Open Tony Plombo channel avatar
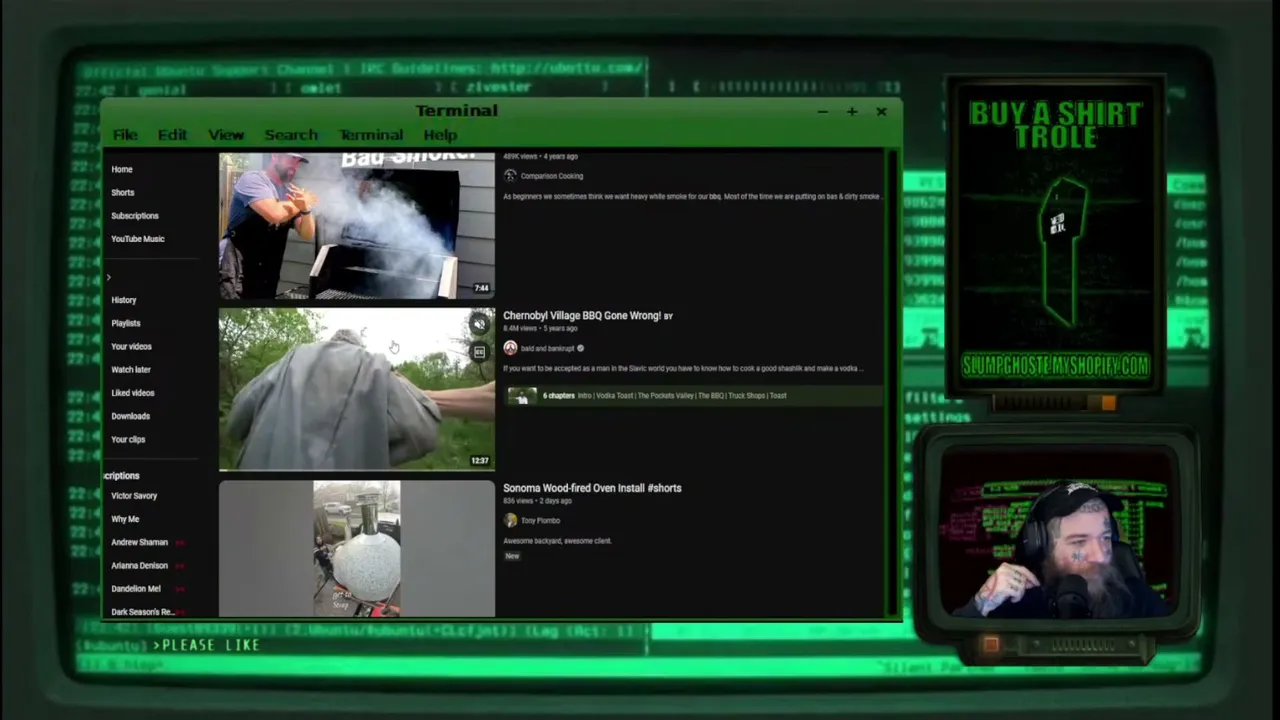Image resolution: width=1280 pixels, height=720 pixels. [x=510, y=520]
